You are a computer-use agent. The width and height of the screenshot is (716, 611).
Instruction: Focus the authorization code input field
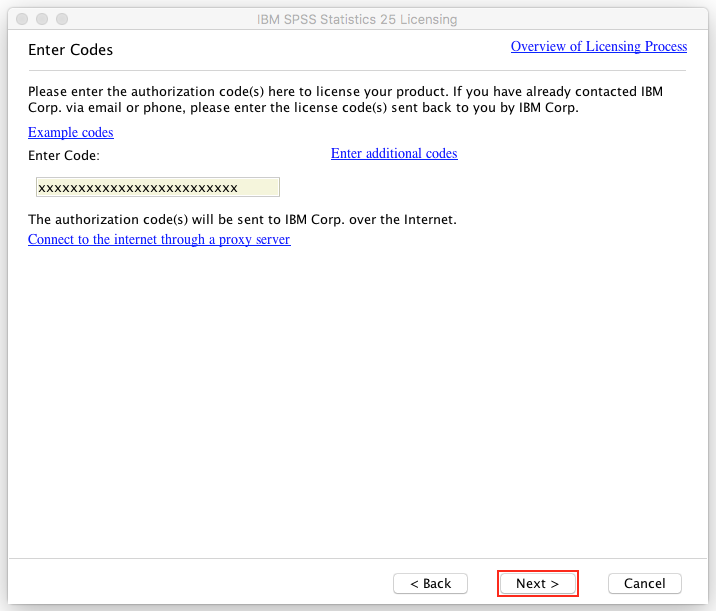158,187
